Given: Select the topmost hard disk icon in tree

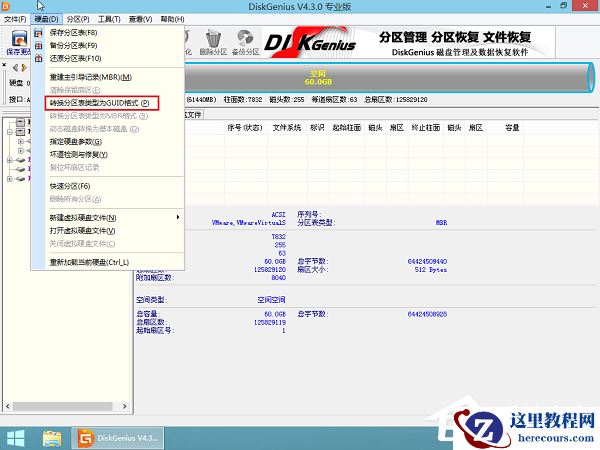Looking at the screenshot, I should pyautogui.click(x=21, y=122).
